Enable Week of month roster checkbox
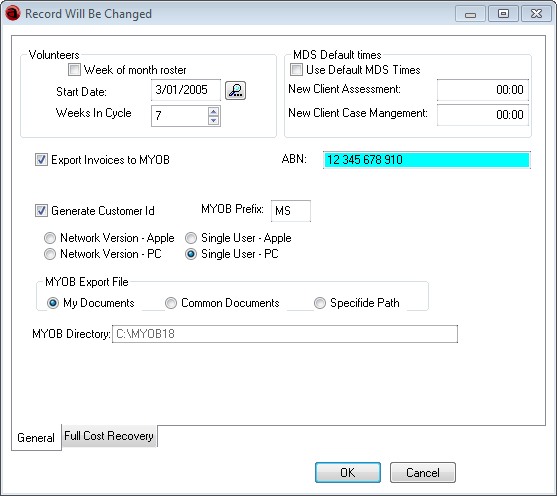 coord(74,69)
